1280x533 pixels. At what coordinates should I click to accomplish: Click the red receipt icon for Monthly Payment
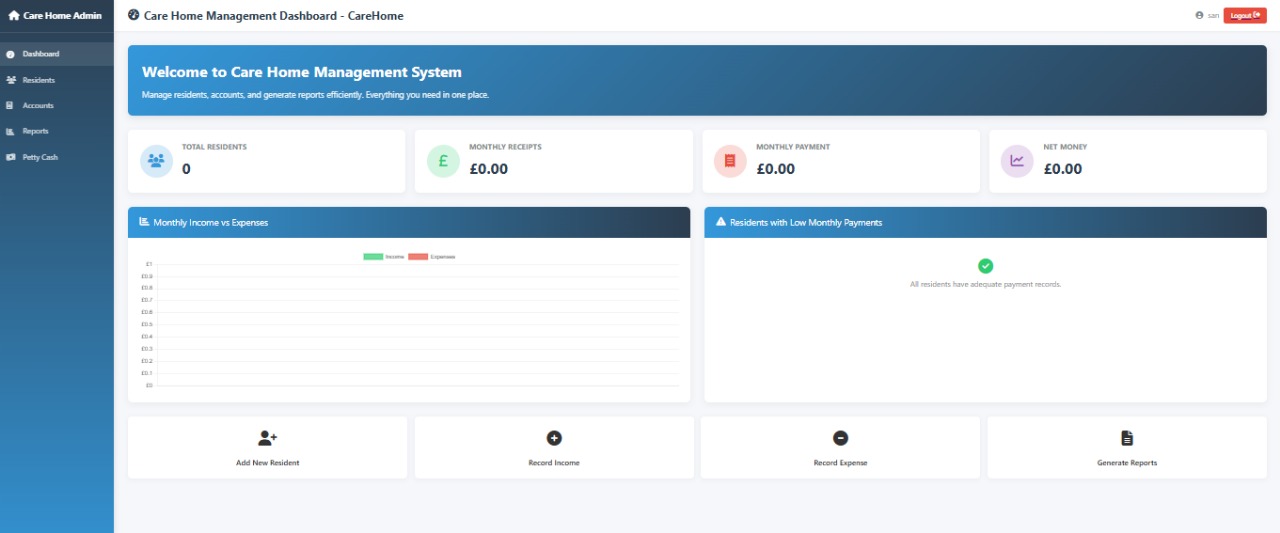(730, 160)
